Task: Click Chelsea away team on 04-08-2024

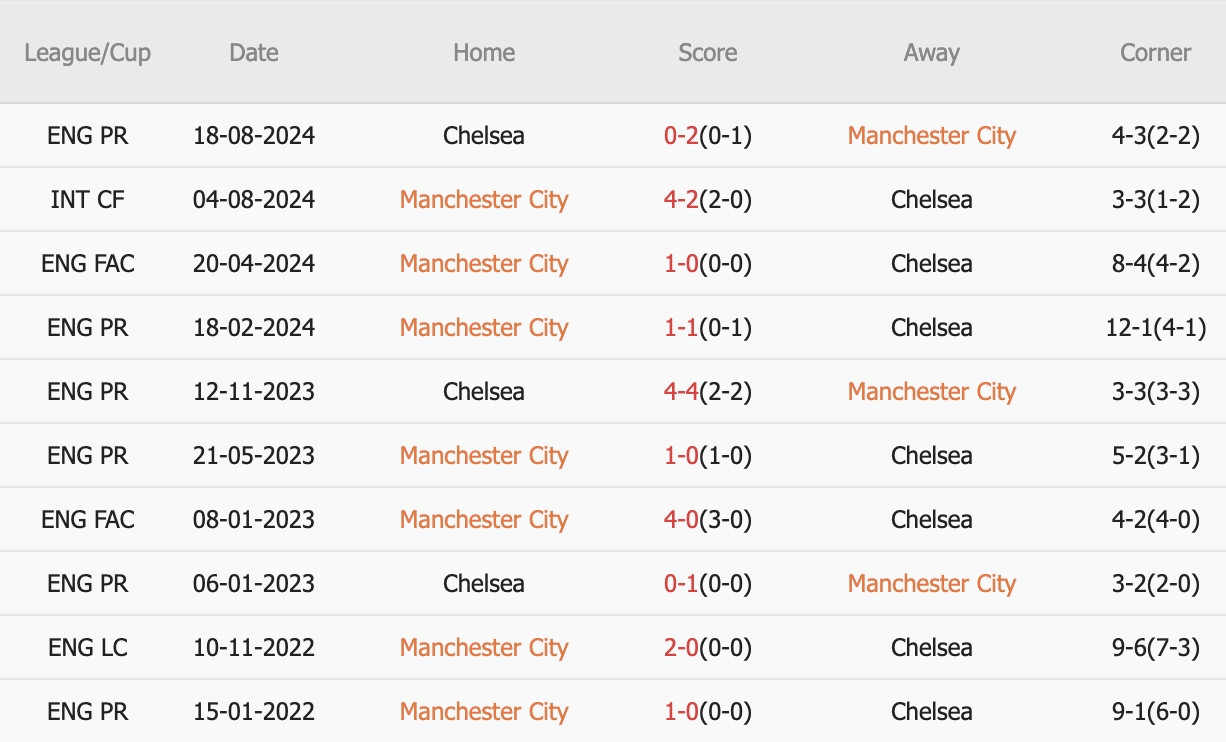Action: [932, 199]
